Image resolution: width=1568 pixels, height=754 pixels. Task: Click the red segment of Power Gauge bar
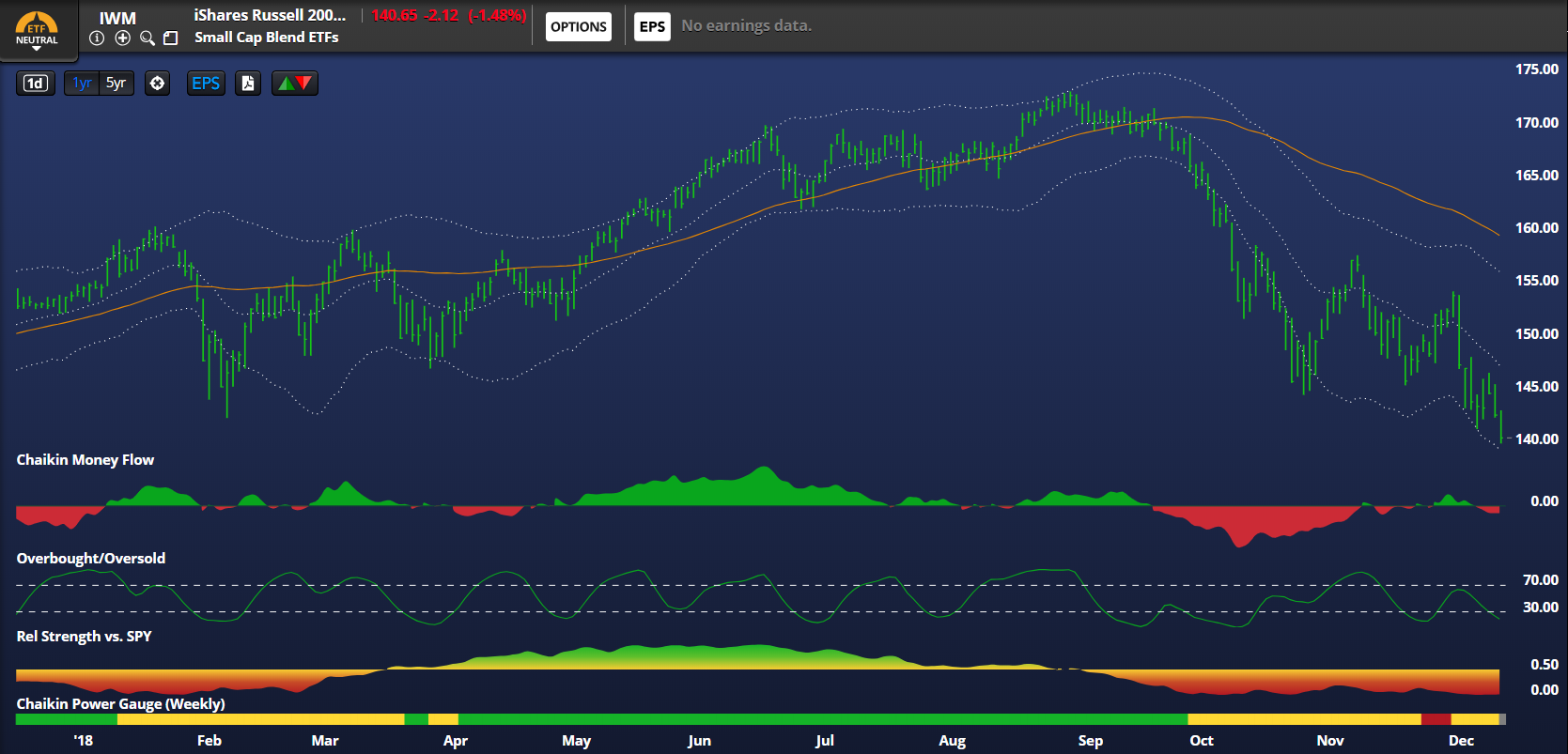tap(1436, 719)
